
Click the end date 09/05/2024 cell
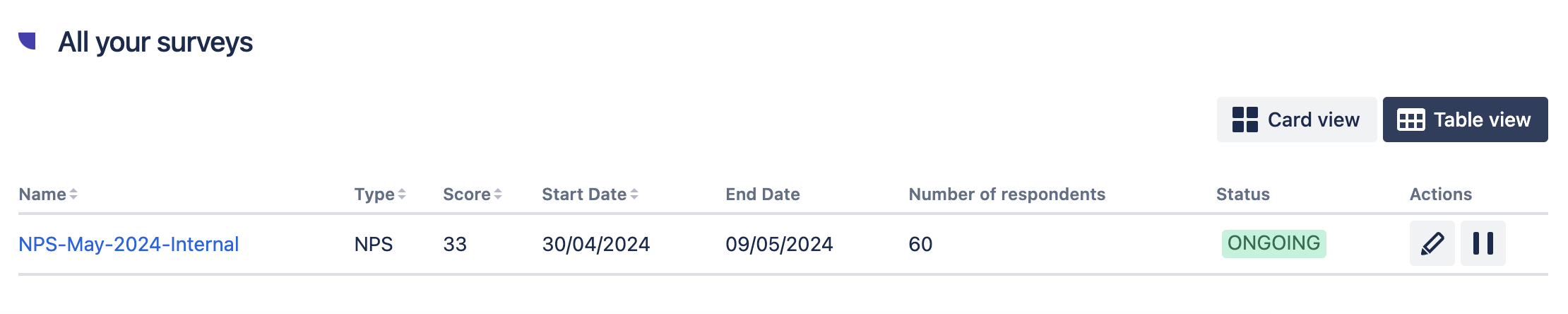(779, 244)
